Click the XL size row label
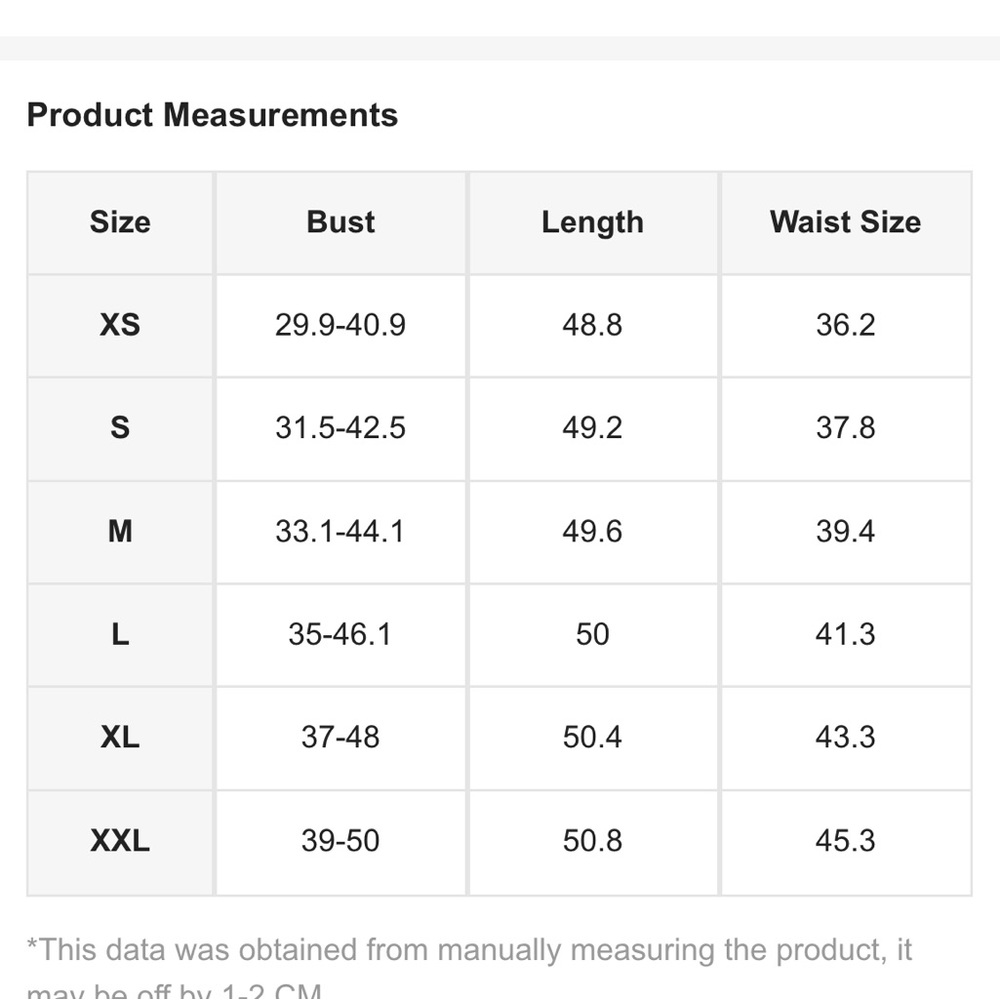The image size is (1000, 1000). click(120, 738)
